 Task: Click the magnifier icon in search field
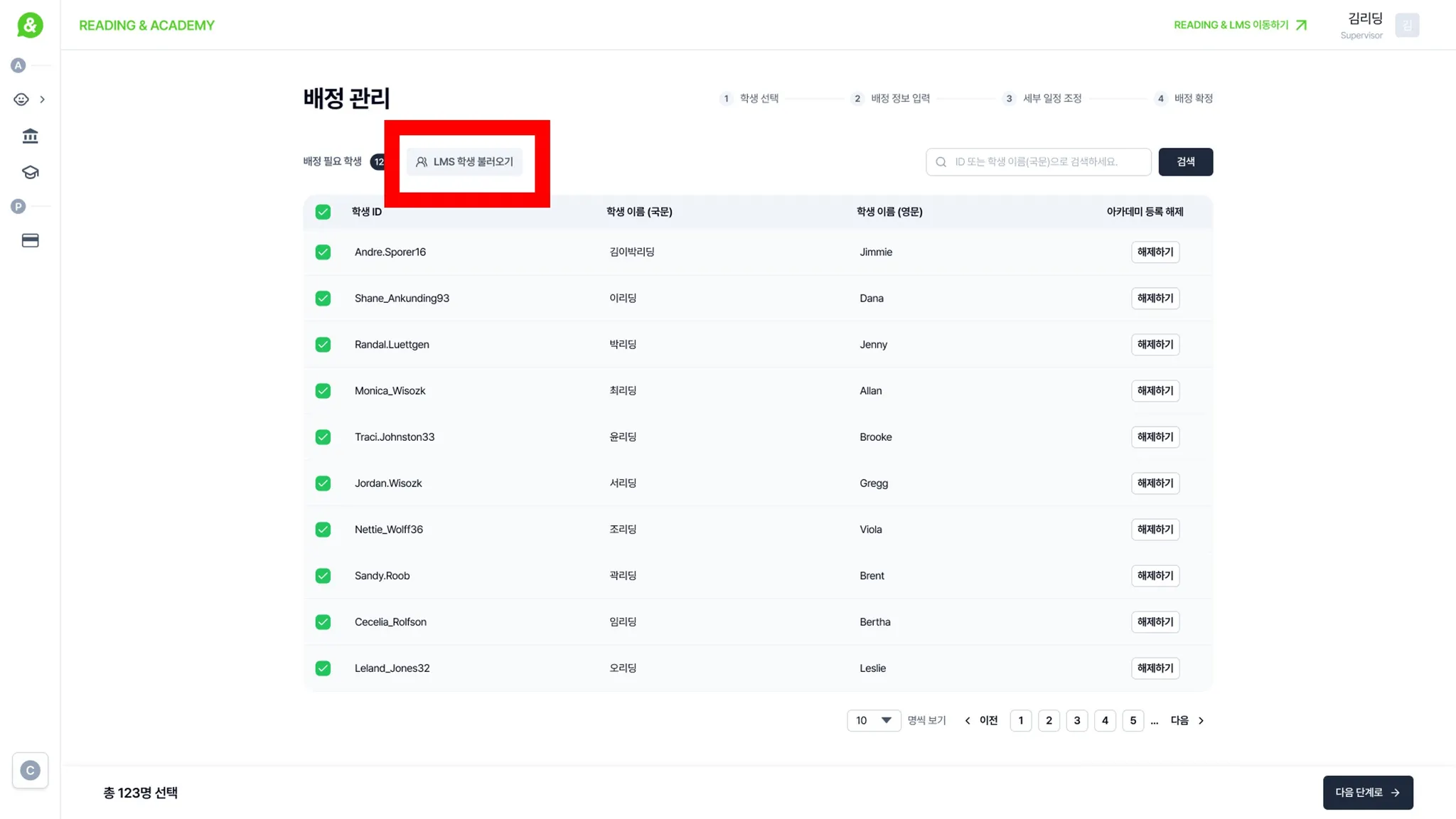(941, 162)
